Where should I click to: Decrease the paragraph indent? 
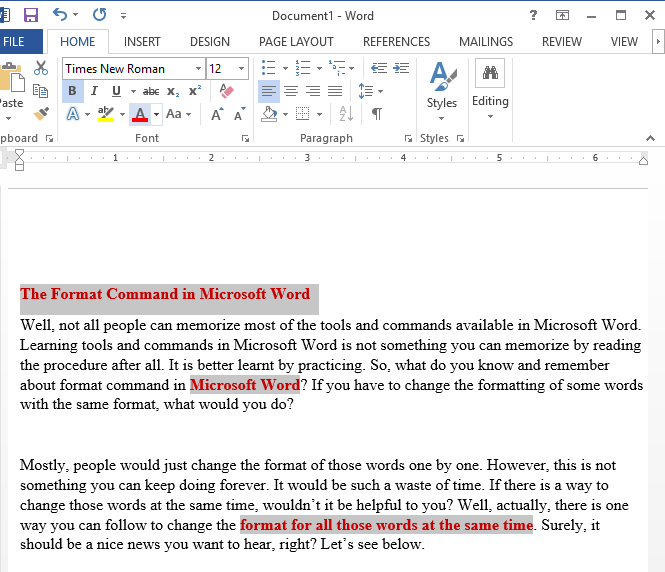tap(379, 68)
